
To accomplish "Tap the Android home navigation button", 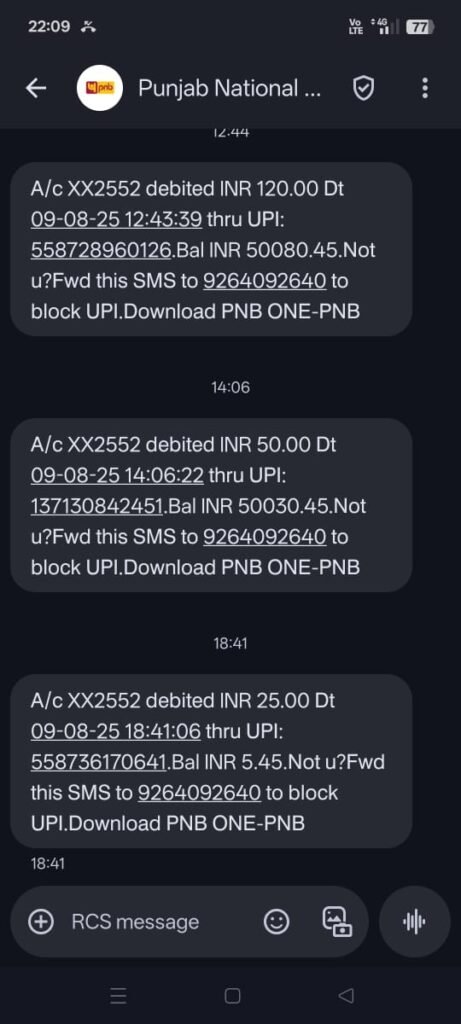I will (x=232, y=996).
